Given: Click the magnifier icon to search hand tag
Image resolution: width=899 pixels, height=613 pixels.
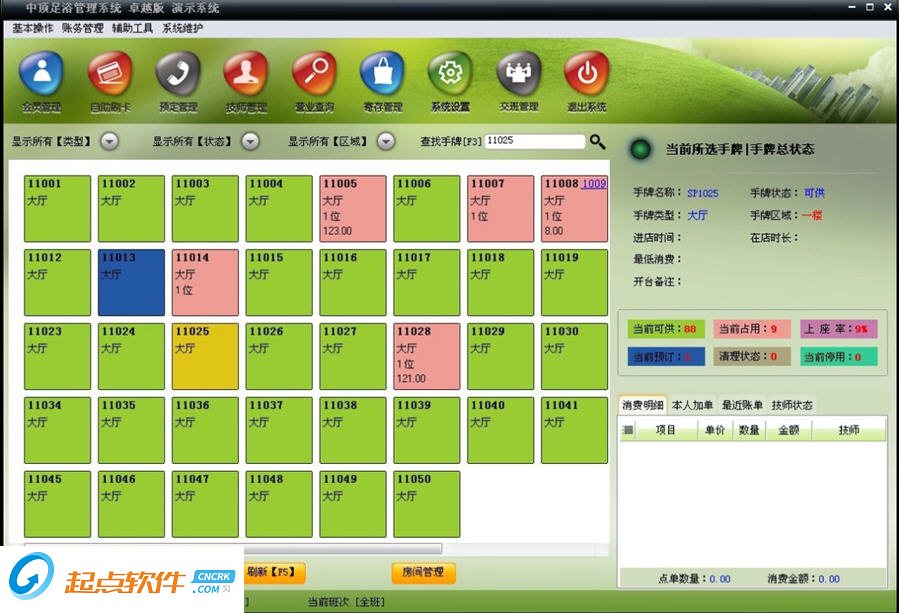Looking at the screenshot, I should (x=597, y=142).
